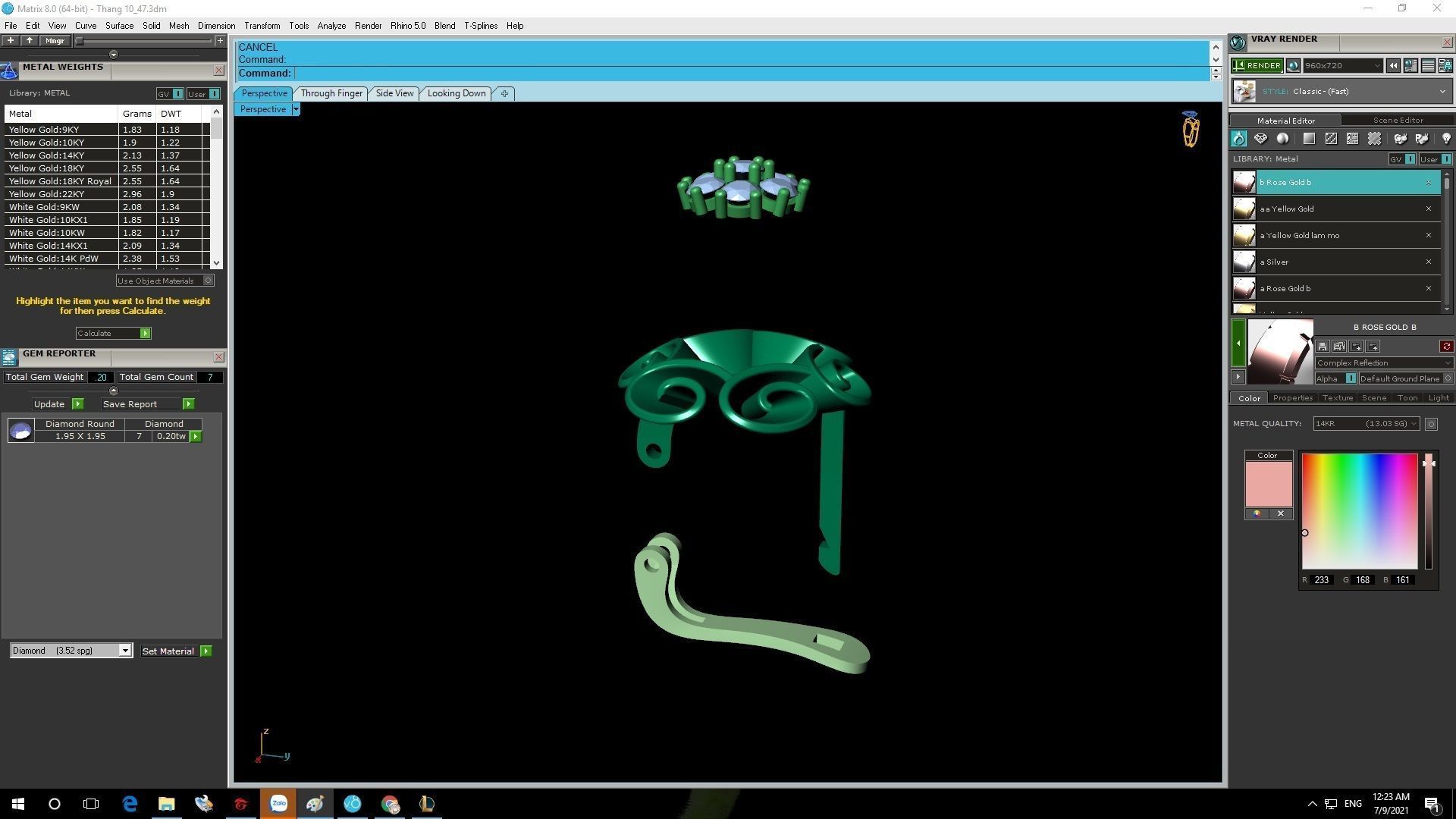Image resolution: width=1456 pixels, height=819 pixels.
Task: Click the rewind previous render icon
Action: coord(1393,66)
